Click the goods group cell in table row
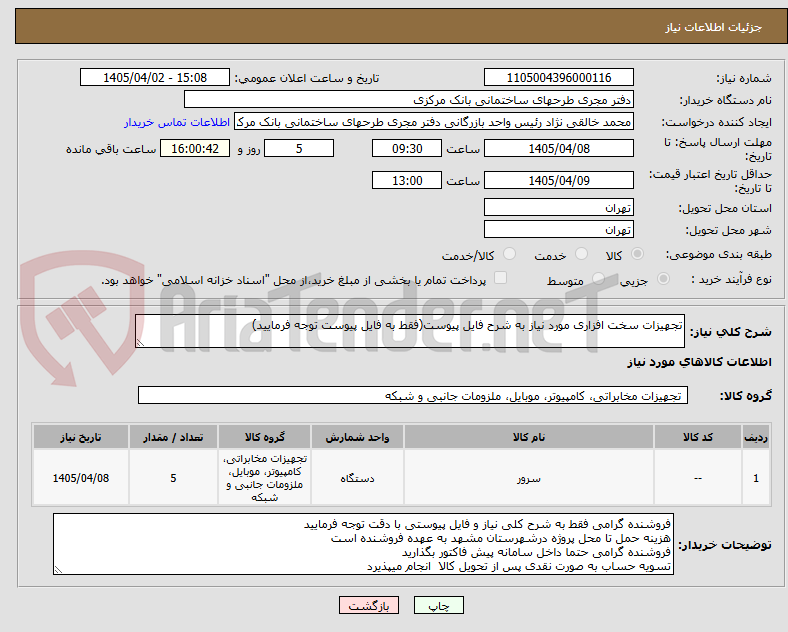 click(x=264, y=478)
